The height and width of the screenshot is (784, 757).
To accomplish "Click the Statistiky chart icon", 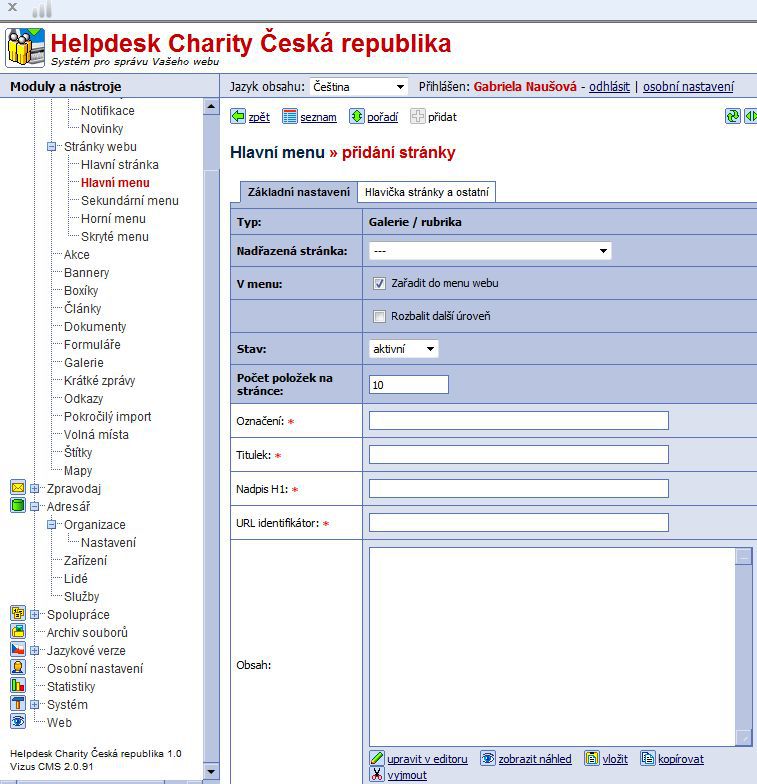I will point(18,686).
